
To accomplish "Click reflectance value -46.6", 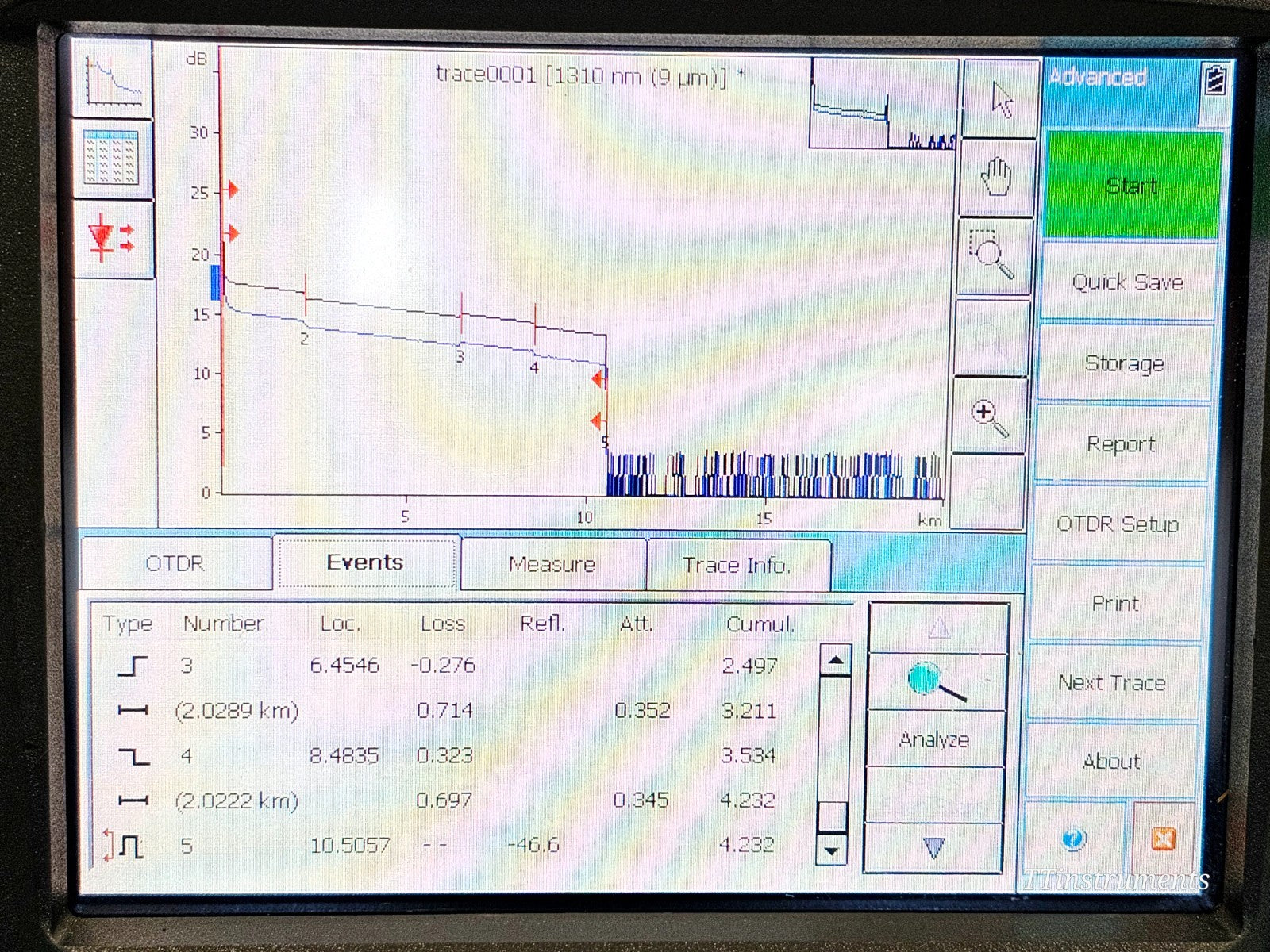I will (533, 845).
